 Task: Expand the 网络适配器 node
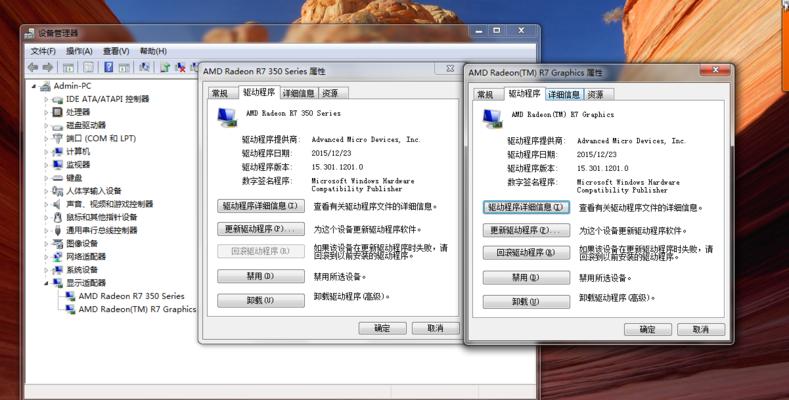pyautogui.click(x=46, y=257)
